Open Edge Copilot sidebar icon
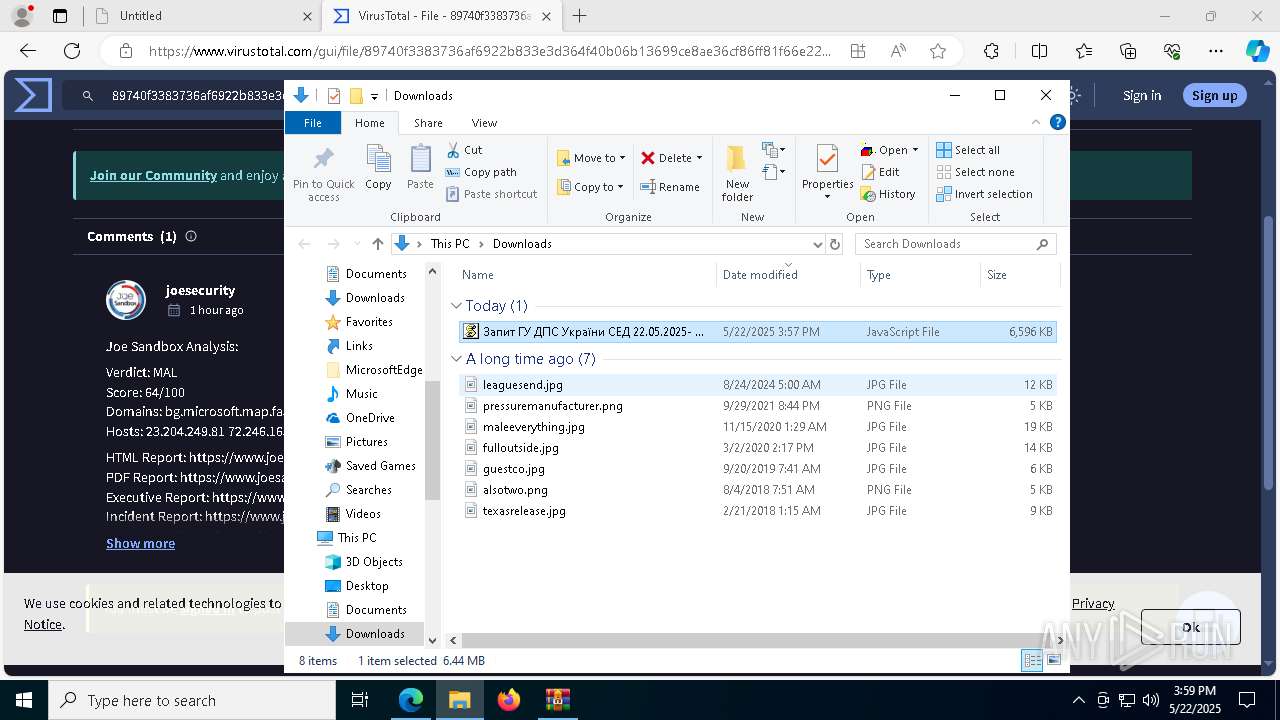 pos(1257,51)
